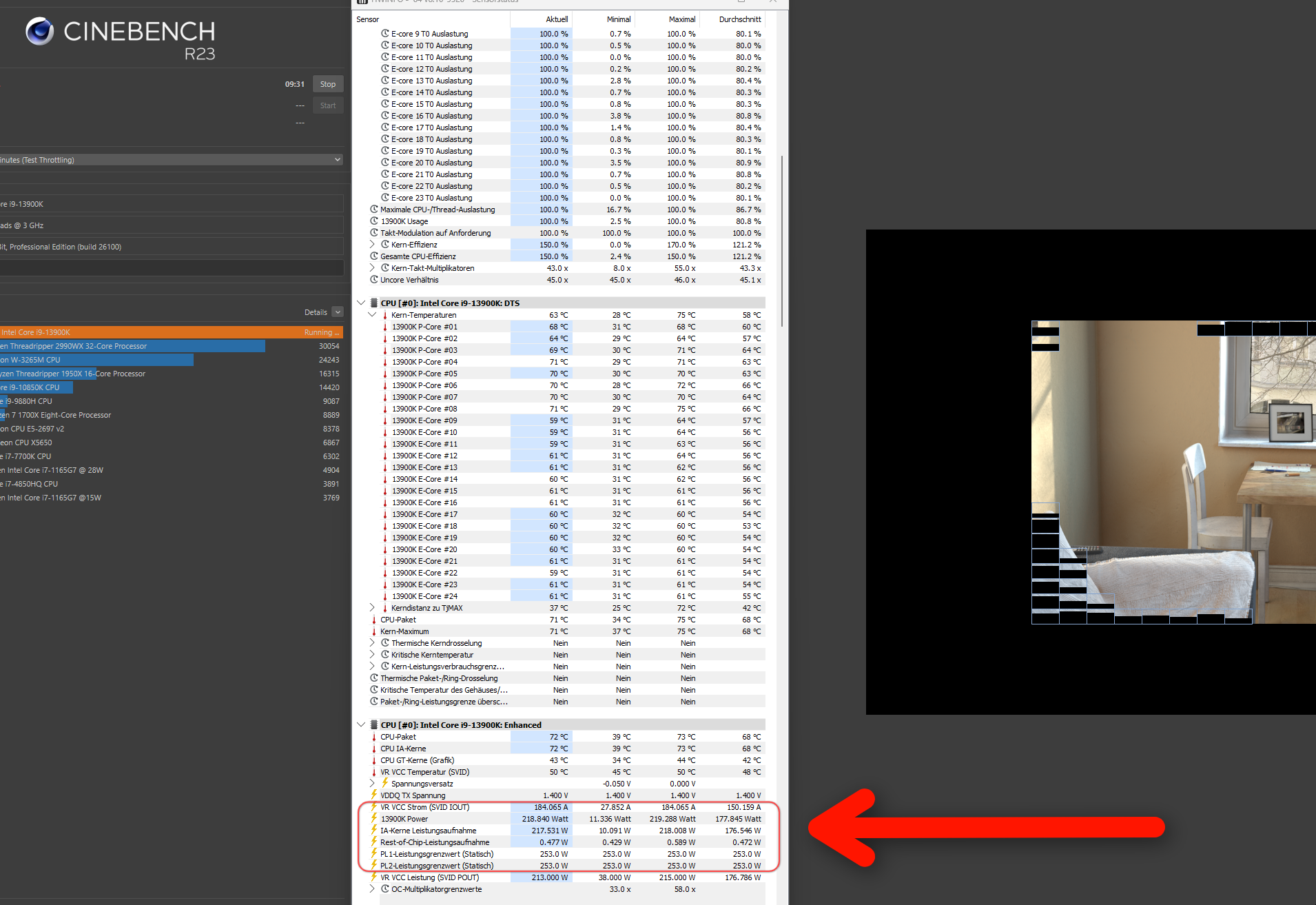This screenshot has width=1316, height=905.
Task: Expand Kern-Leistungsverbrauchsgrenz row
Action: click(372, 666)
